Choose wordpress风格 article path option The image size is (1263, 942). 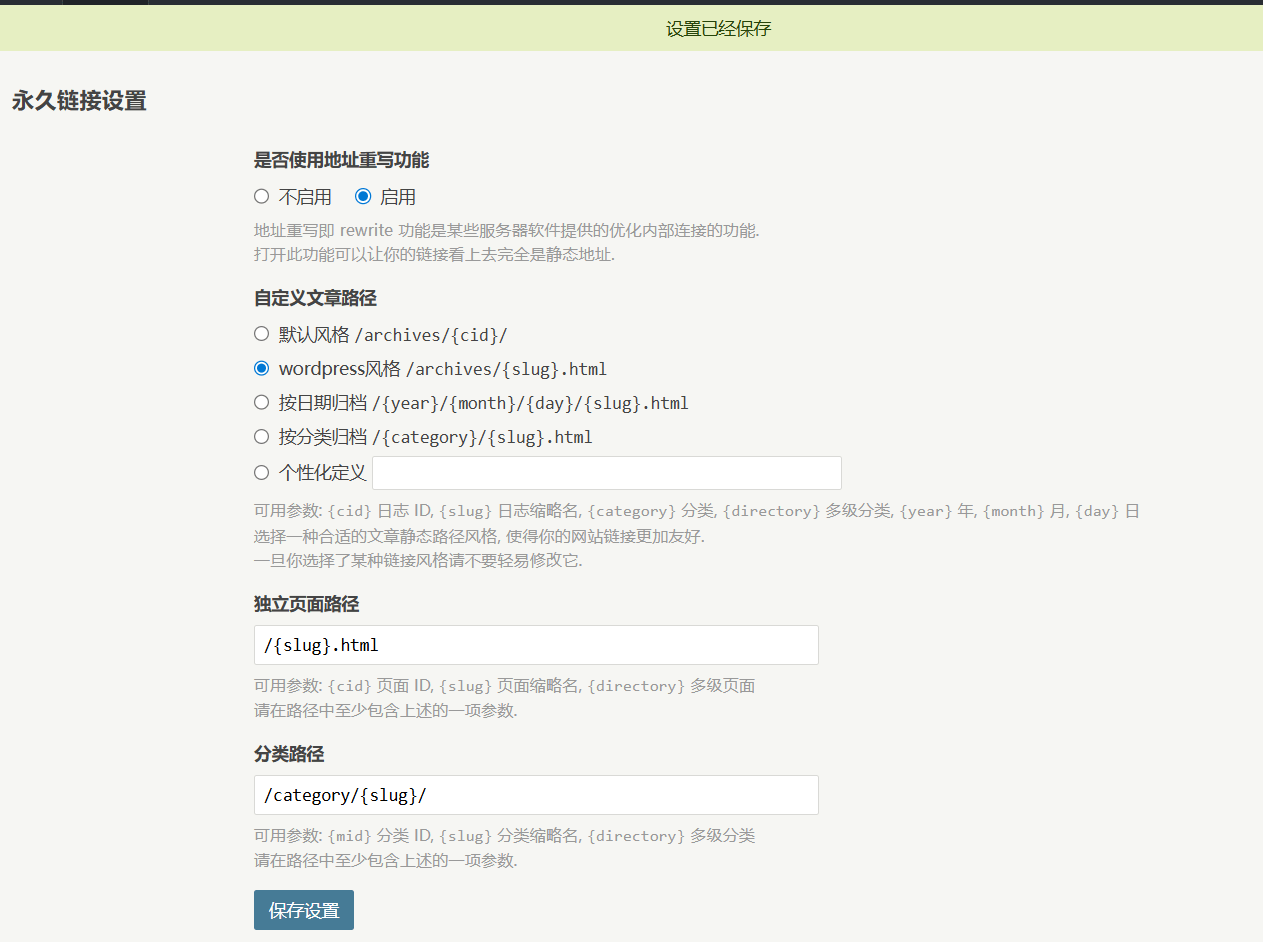[x=262, y=368]
